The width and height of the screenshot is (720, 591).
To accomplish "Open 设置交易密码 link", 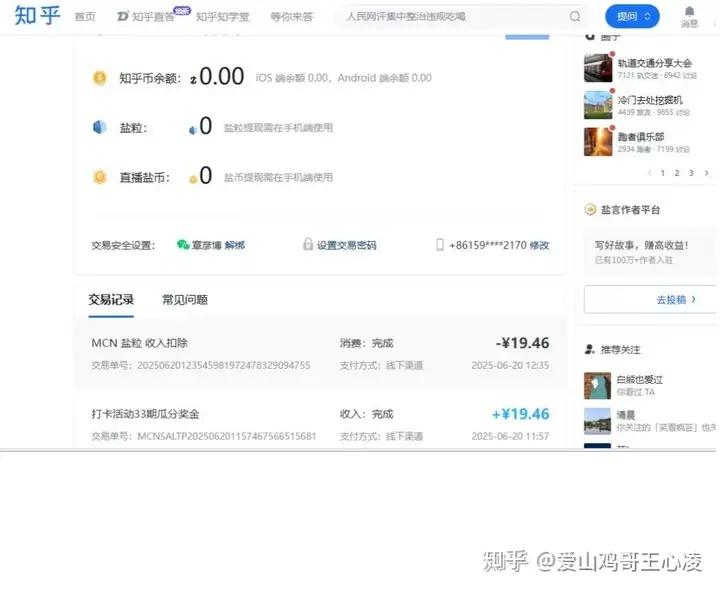I will pyautogui.click(x=347, y=245).
